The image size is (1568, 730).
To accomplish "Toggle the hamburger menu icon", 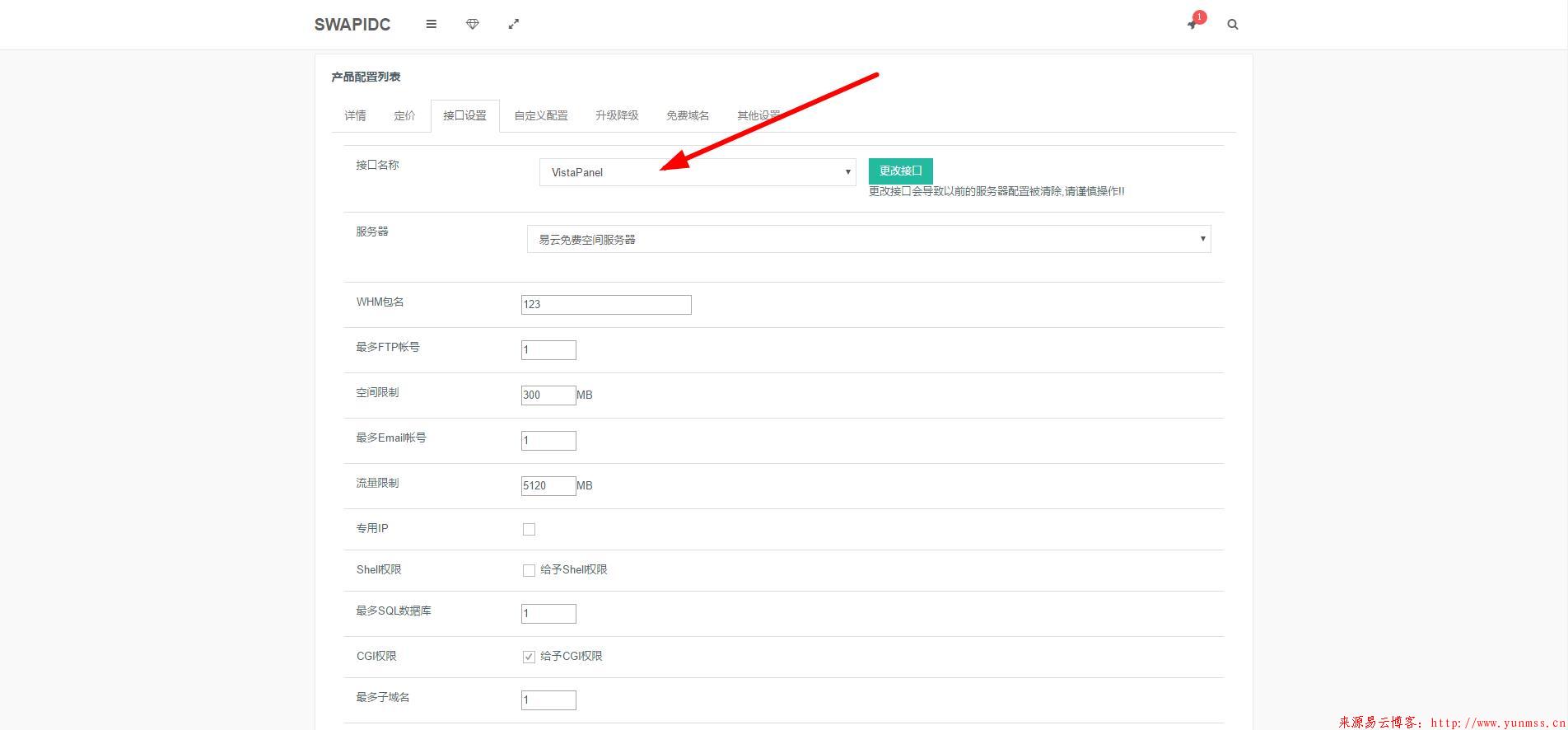I will (x=431, y=25).
